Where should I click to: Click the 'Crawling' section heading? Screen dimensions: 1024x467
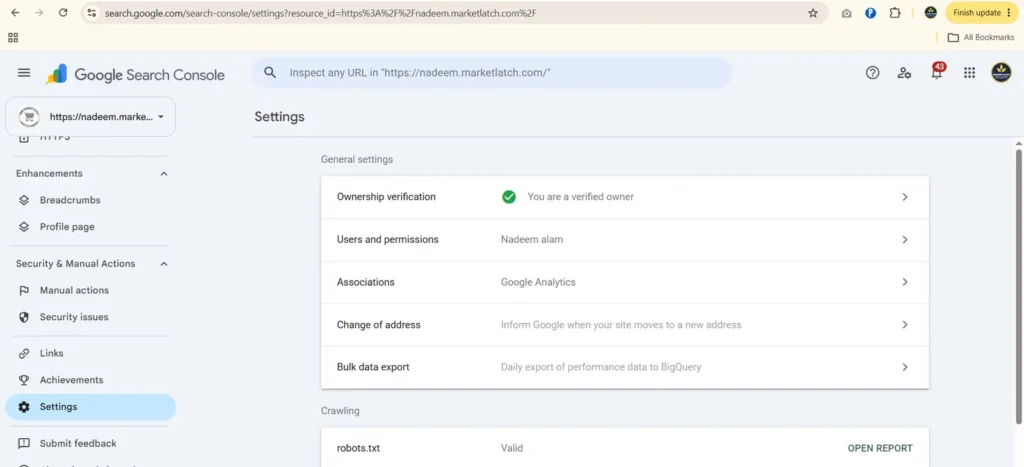(x=340, y=411)
